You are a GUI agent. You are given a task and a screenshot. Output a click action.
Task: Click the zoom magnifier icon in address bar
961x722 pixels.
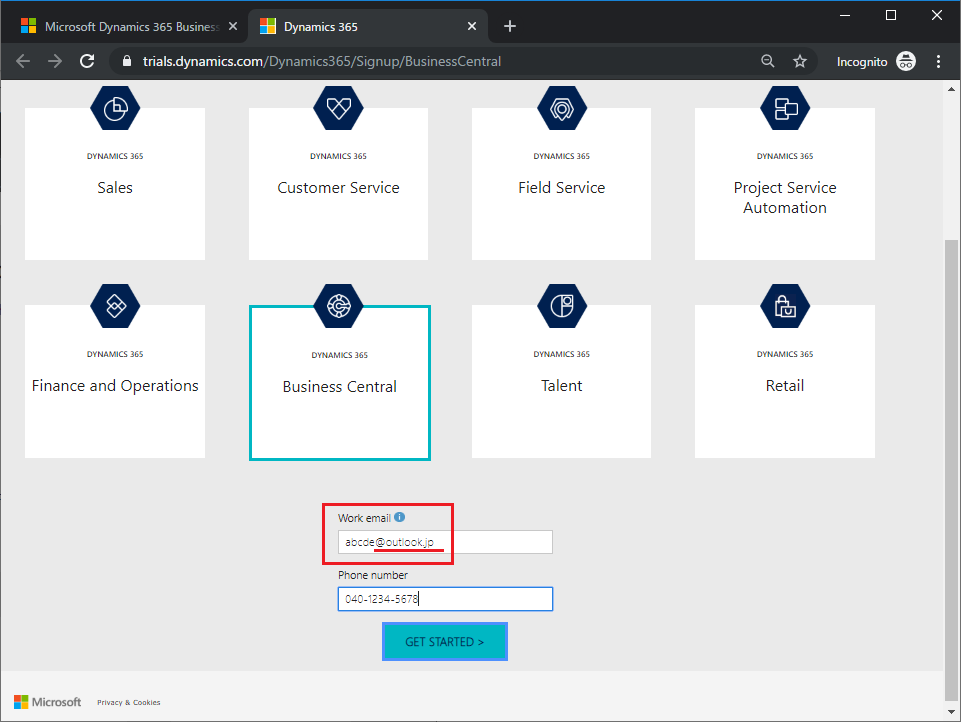[768, 61]
